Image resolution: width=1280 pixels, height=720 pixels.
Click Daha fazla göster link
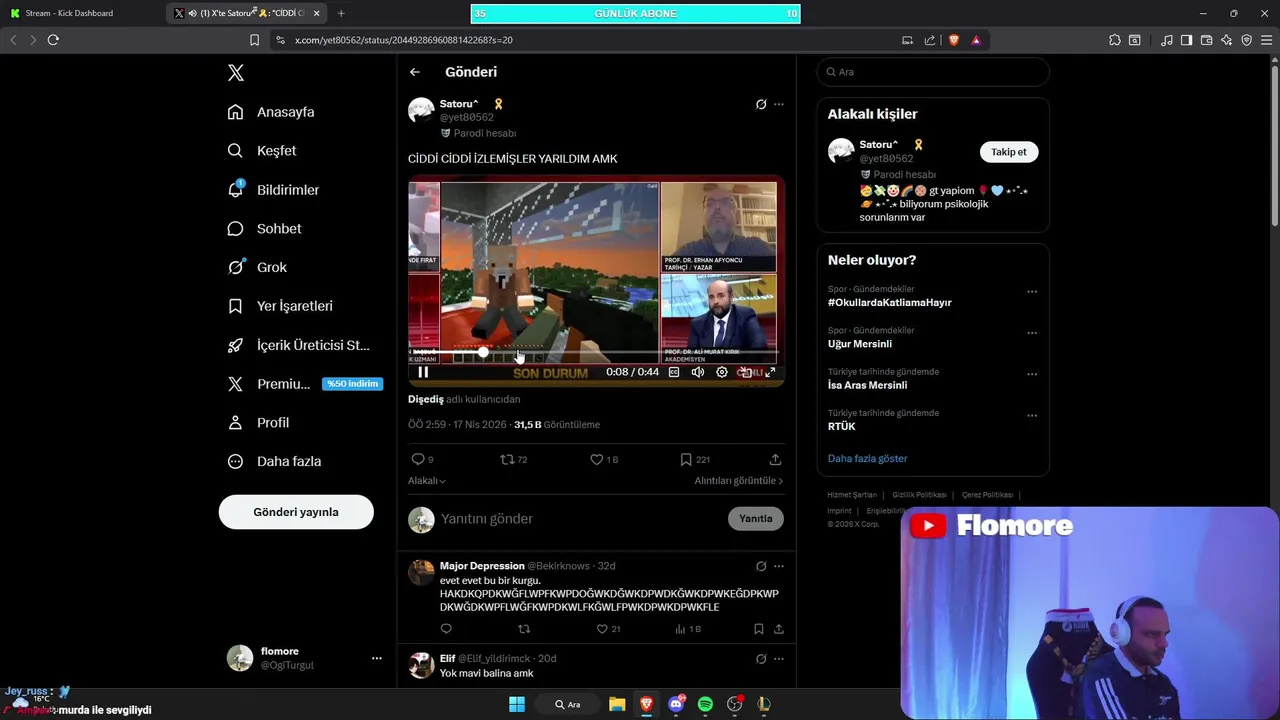coord(867,458)
